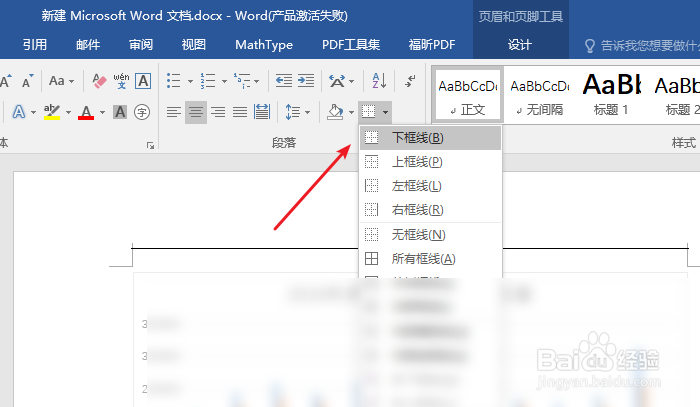This screenshot has width=700, height=407.
Task: Click the Asian Layout icon
Action: coord(337,81)
